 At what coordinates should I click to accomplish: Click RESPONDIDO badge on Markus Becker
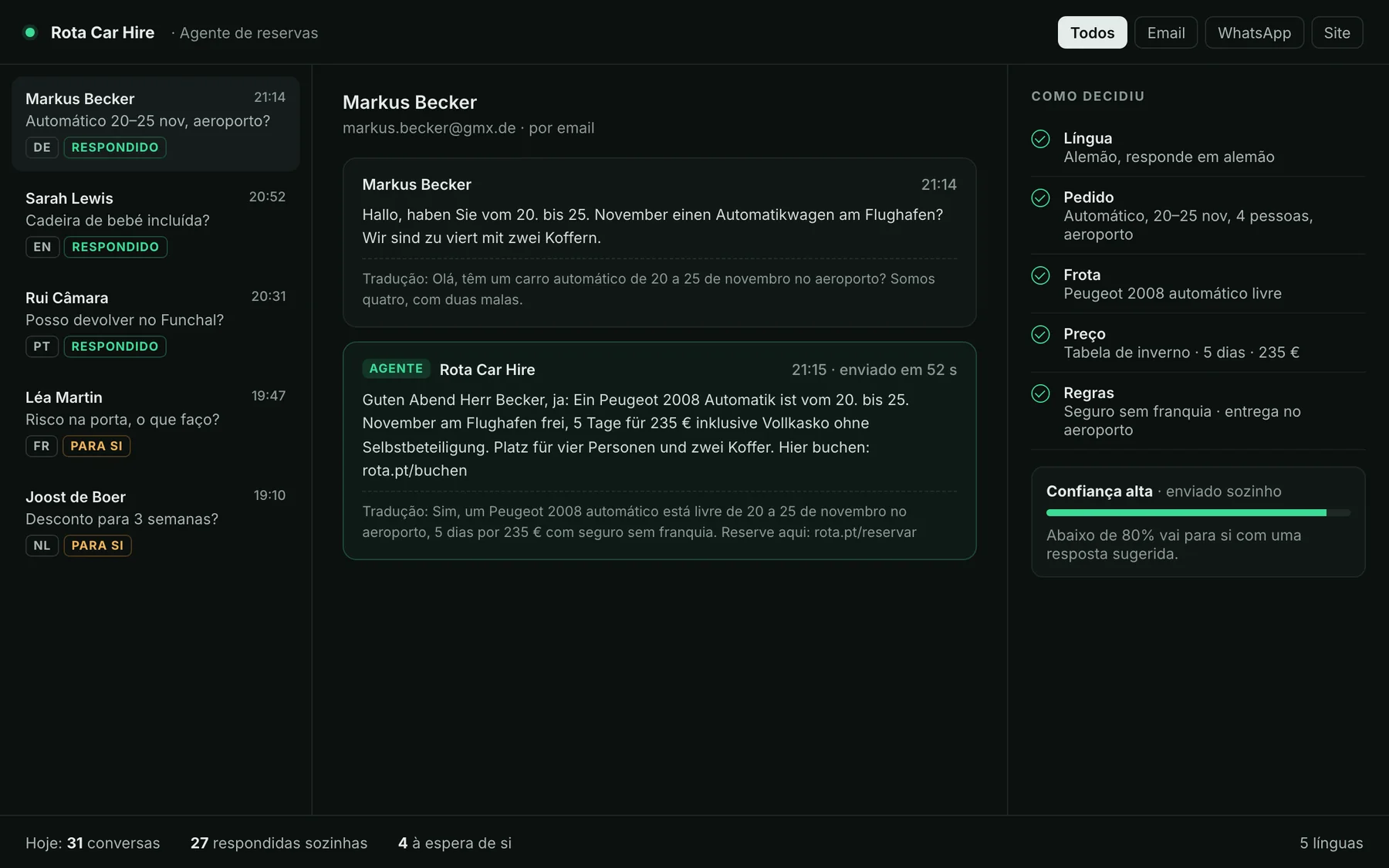tap(115, 147)
